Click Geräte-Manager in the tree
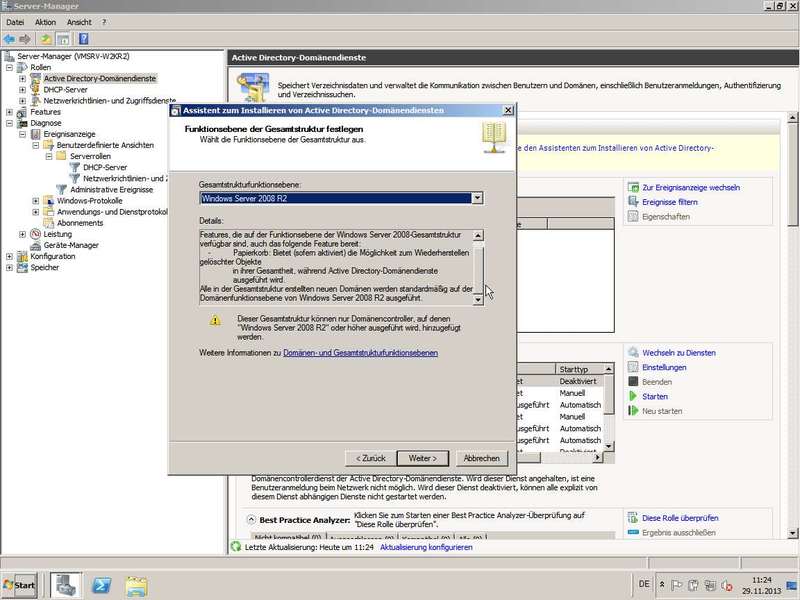The width and height of the screenshot is (800, 600). coord(70,245)
